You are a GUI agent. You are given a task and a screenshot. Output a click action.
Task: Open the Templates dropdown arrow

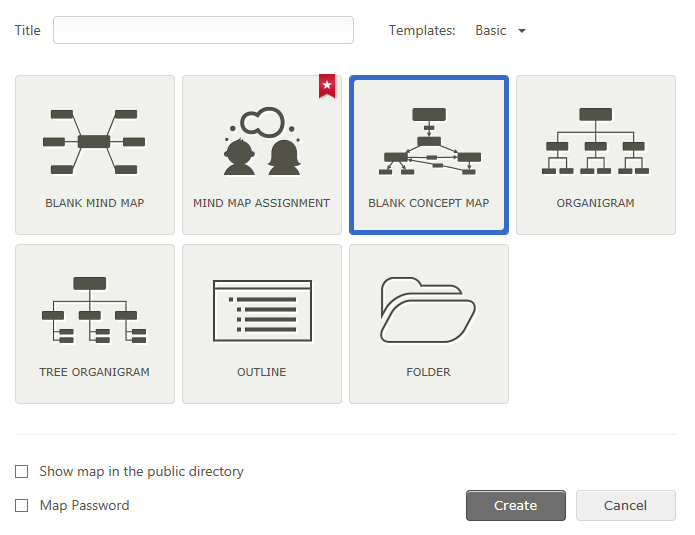pyautogui.click(x=522, y=31)
